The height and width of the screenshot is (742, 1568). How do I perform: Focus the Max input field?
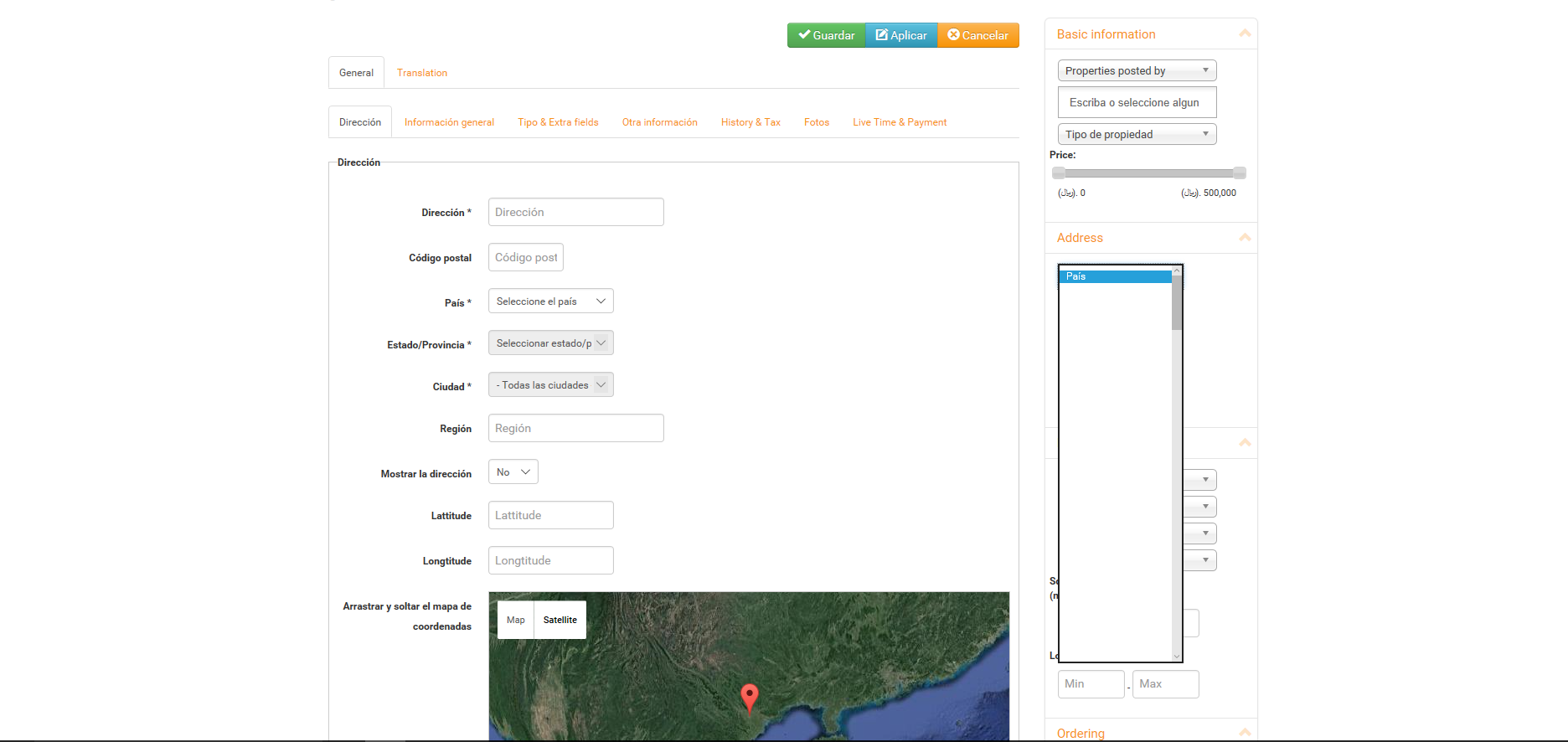coord(1166,684)
